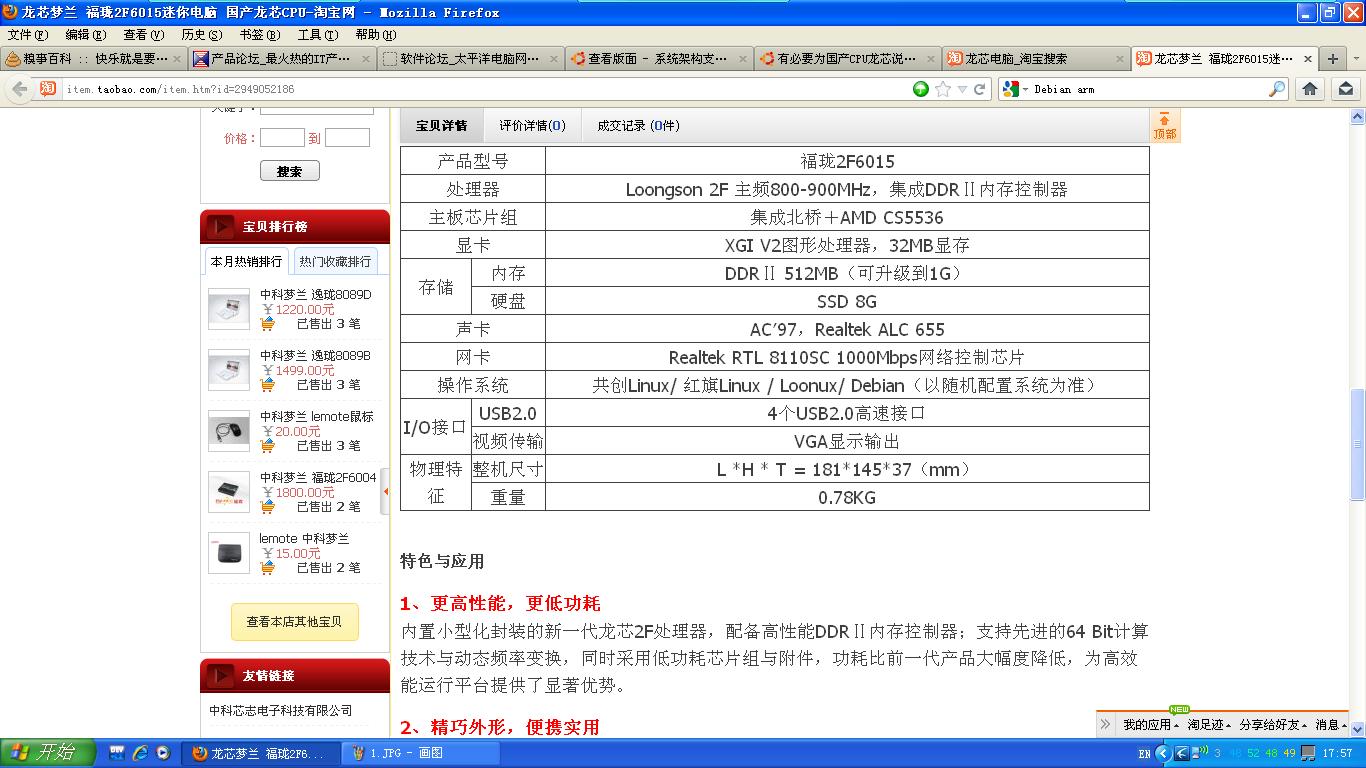Open the 文件 menu

[27, 34]
